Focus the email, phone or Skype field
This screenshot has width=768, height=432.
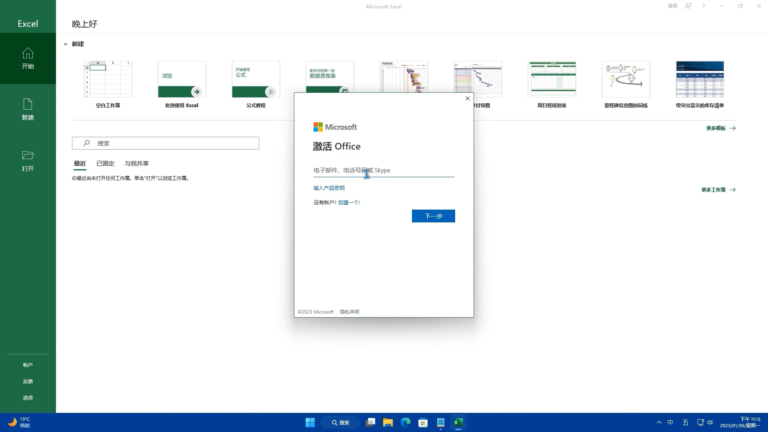pyautogui.click(x=384, y=170)
